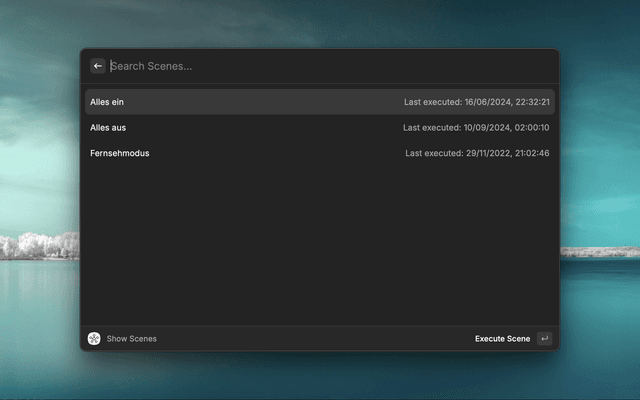The image size is (640, 400).
Task: Click the Show Scenes label
Action: 131,339
